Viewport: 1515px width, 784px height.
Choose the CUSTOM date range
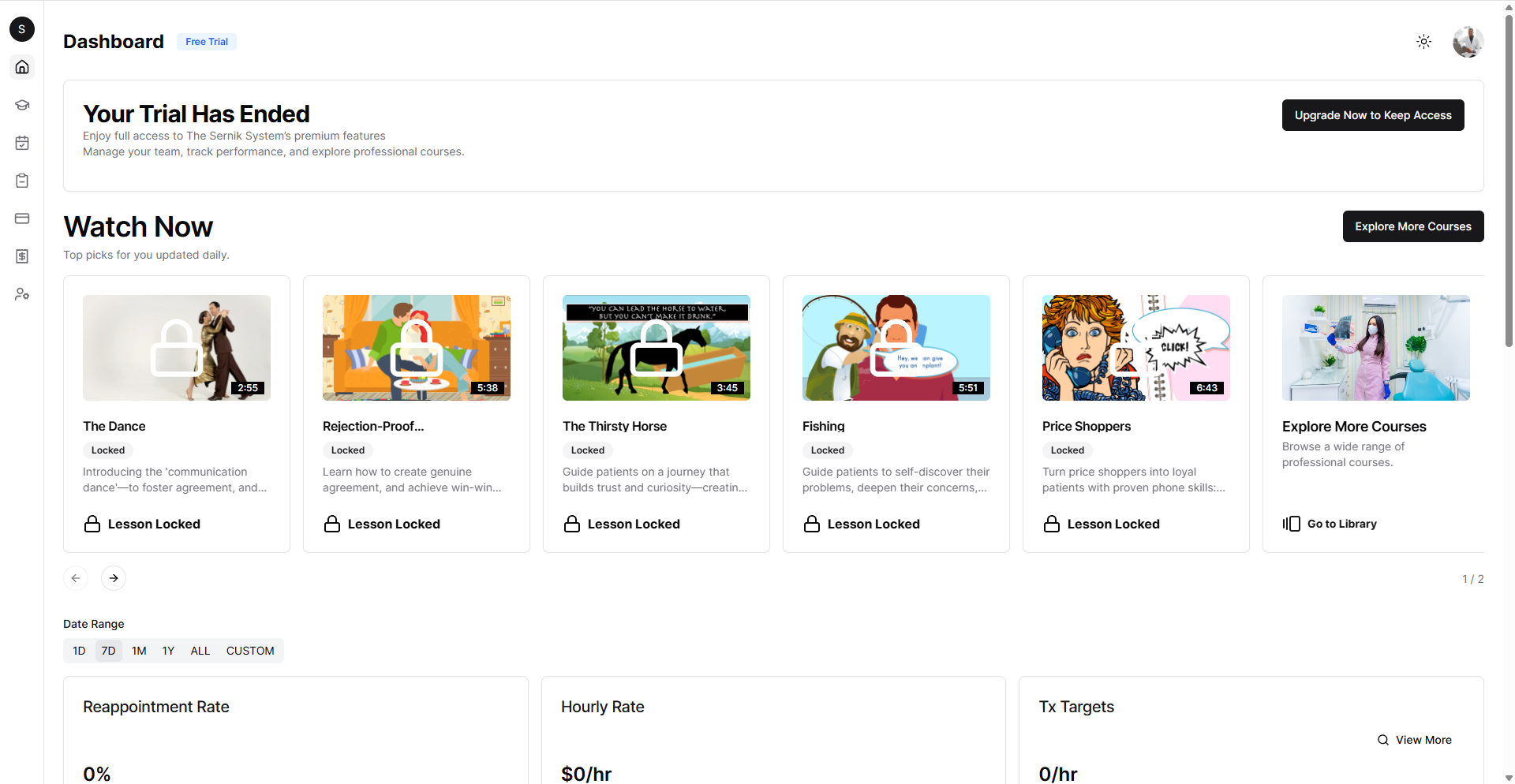click(250, 651)
